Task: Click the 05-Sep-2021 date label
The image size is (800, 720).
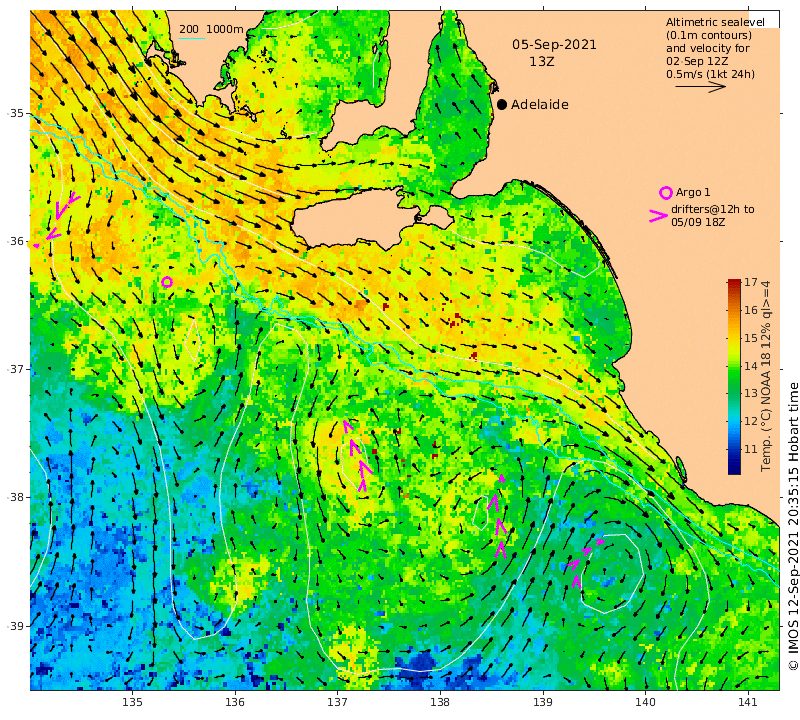Action: click(x=554, y=45)
